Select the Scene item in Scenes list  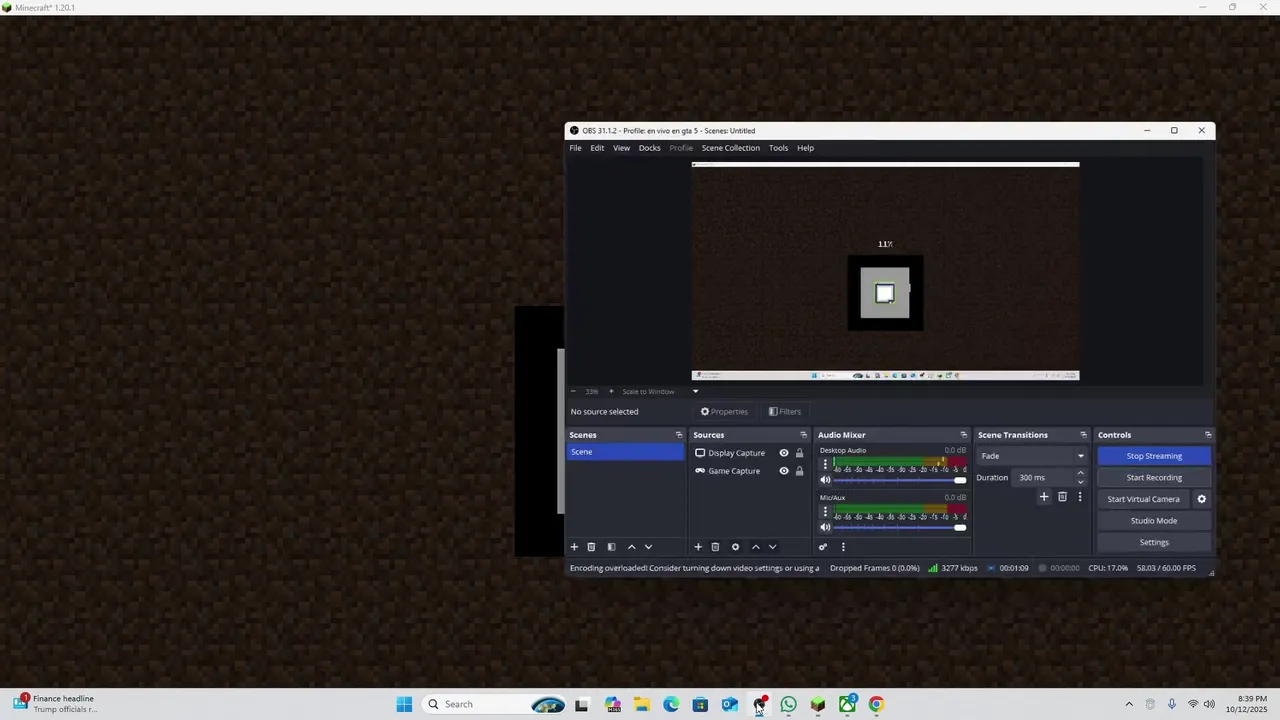coord(626,452)
